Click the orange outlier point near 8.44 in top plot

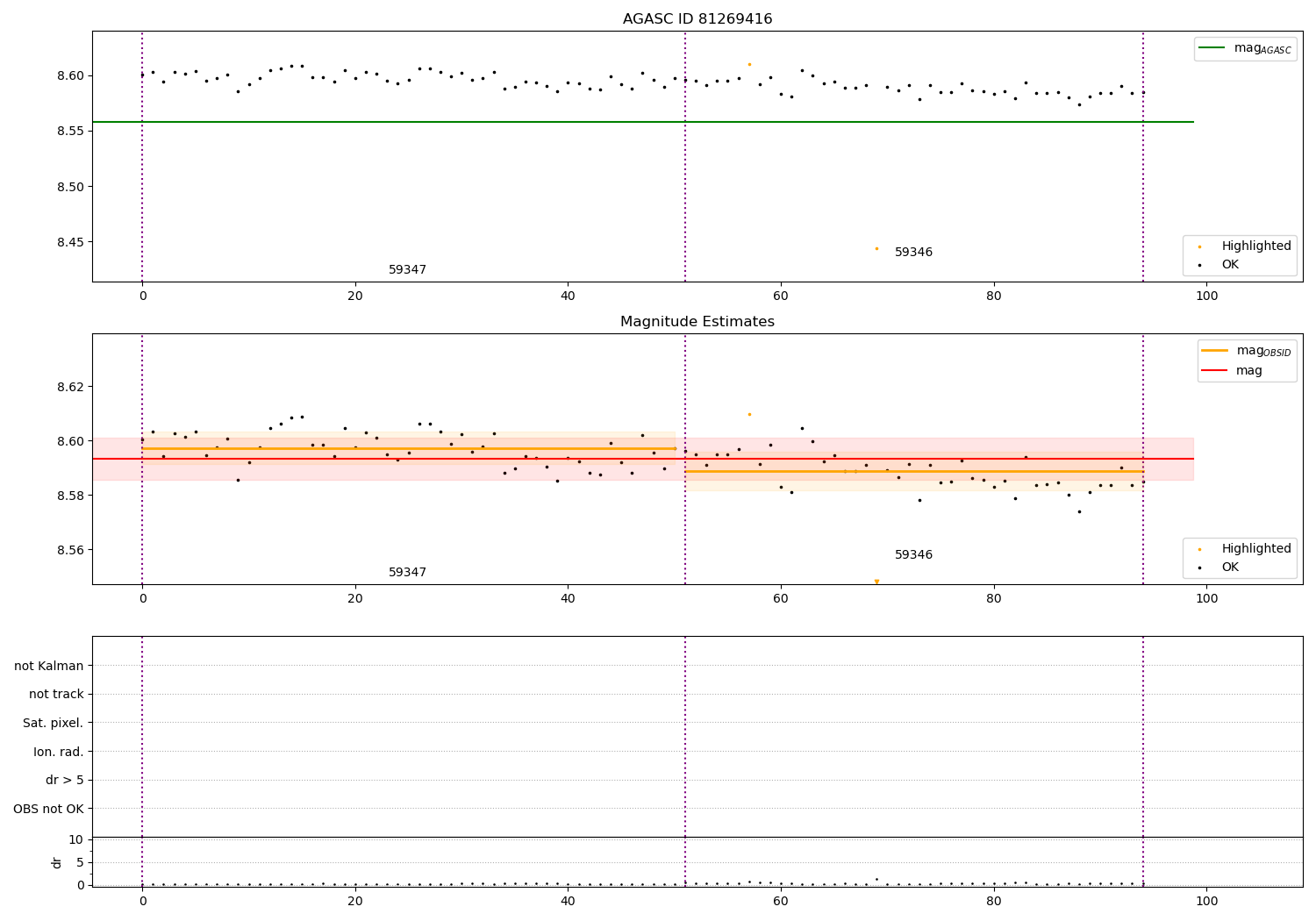[x=876, y=248]
